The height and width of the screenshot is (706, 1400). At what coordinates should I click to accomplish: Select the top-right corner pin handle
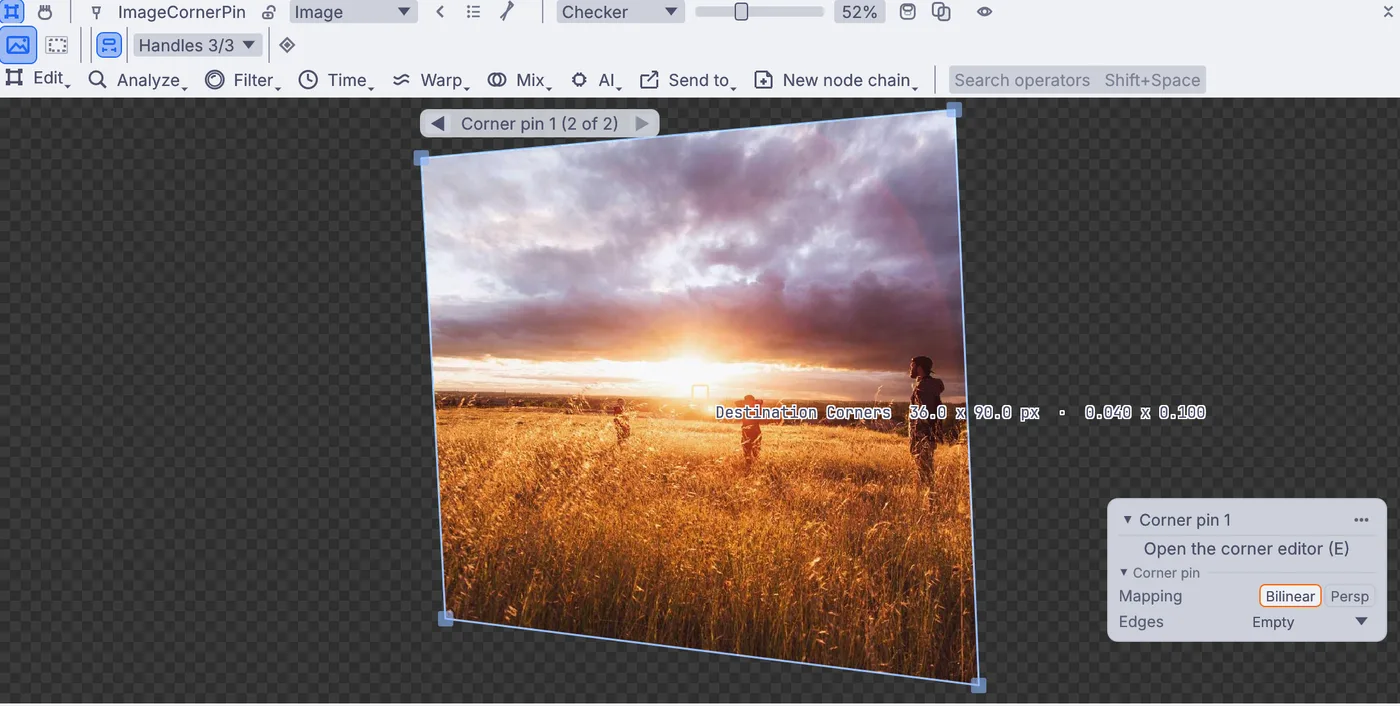(x=954, y=109)
